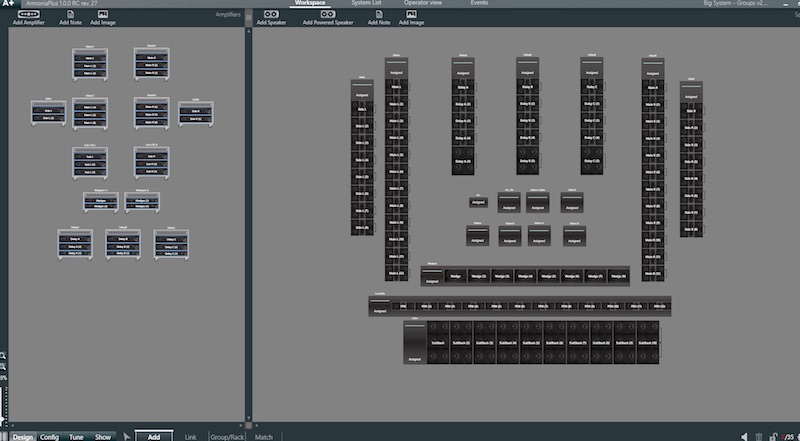The height and width of the screenshot is (441, 800).
Task: Click the Add Amplifier icon
Action: [x=27, y=14]
